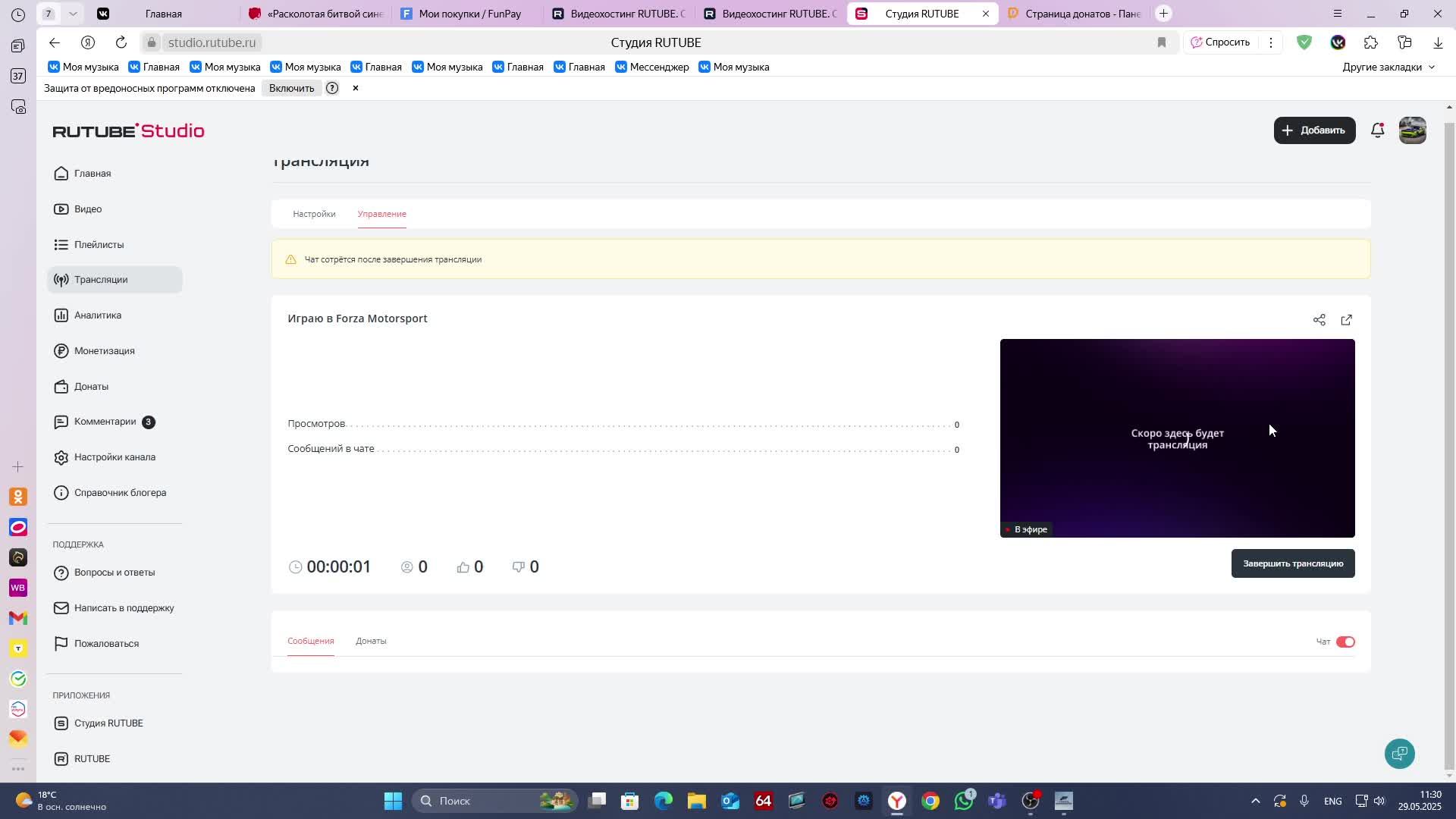The image size is (1456, 819).
Task: Open stream in new window icon
Action: pos(1346,320)
